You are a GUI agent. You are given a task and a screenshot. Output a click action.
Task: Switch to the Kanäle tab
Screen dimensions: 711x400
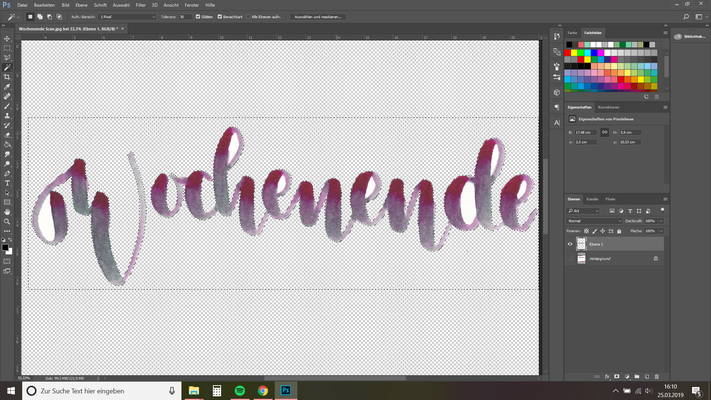pyautogui.click(x=593, y=199)
